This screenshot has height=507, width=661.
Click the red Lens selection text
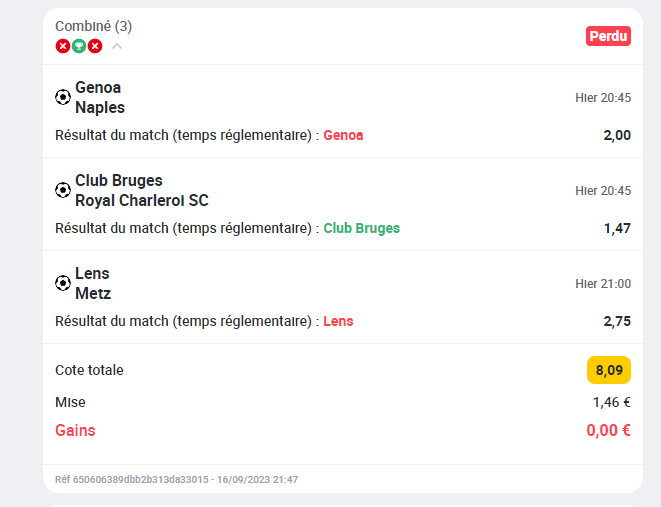pyautogui.click(x=338, y=321)
